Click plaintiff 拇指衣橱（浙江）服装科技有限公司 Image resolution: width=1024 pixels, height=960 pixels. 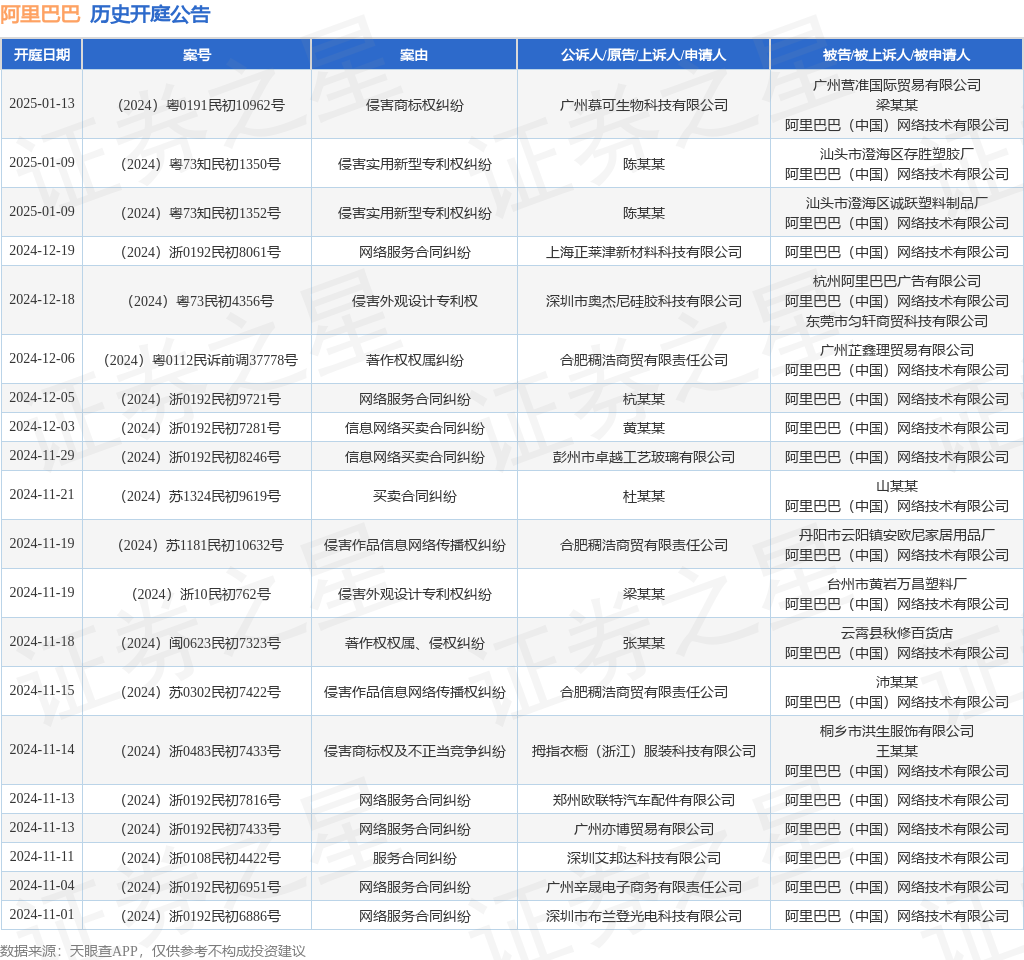click(x=643, y=751)
